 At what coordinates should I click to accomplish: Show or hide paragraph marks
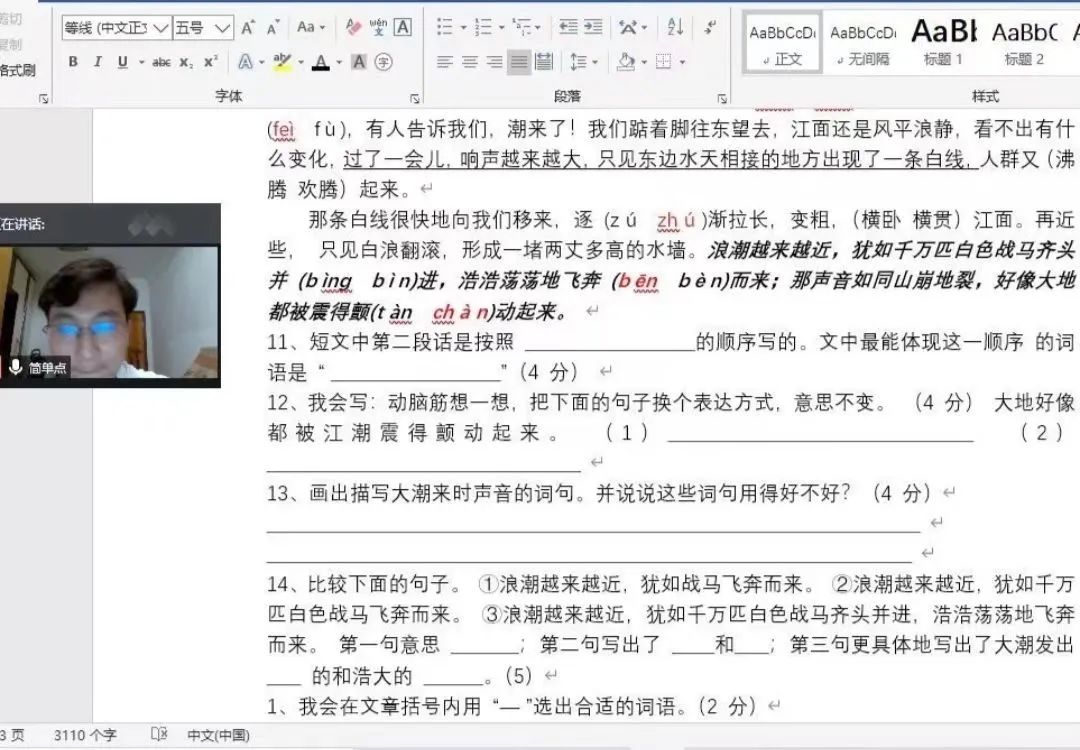(709, 28)
